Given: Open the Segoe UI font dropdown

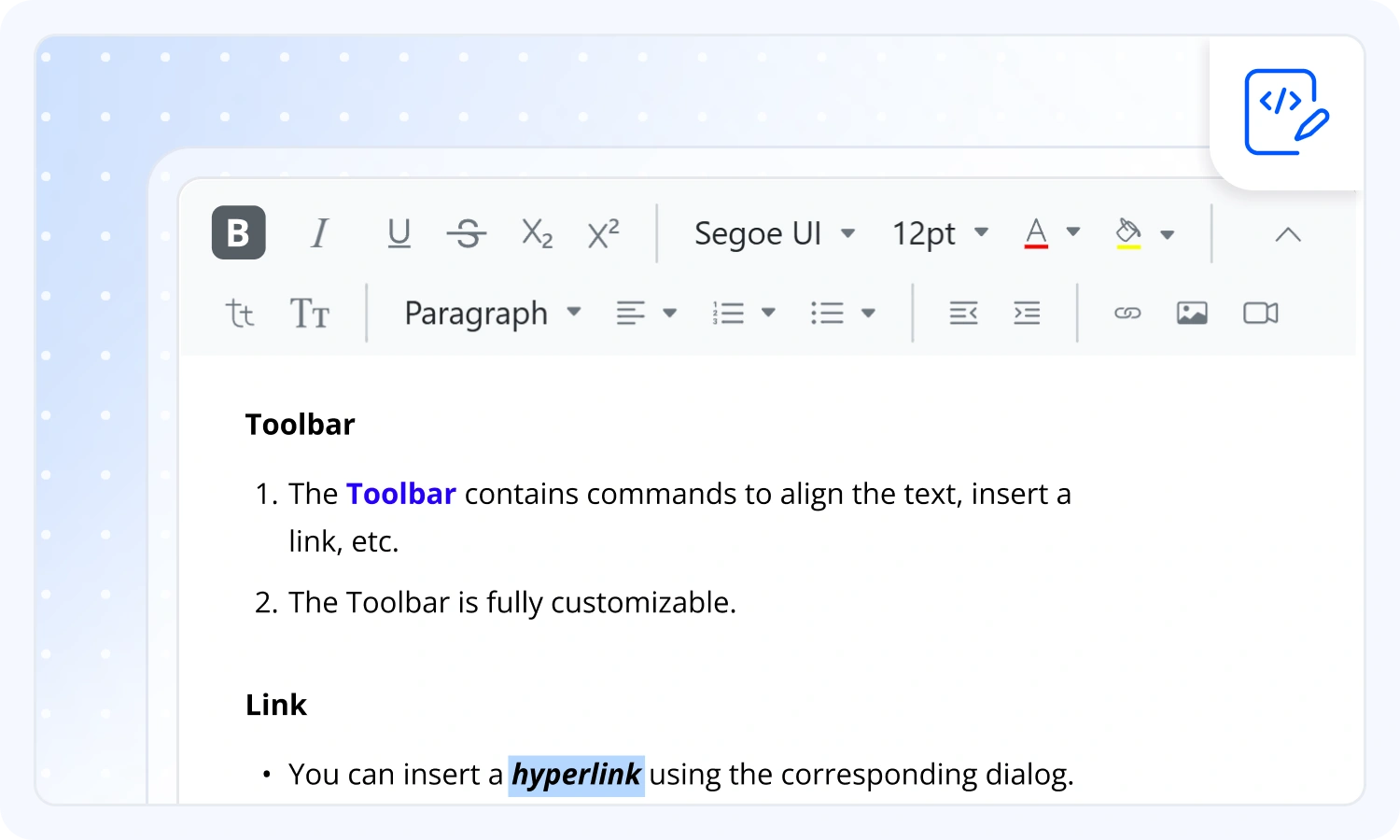Looking at the screenshot, I should click(x=775, y=232).
